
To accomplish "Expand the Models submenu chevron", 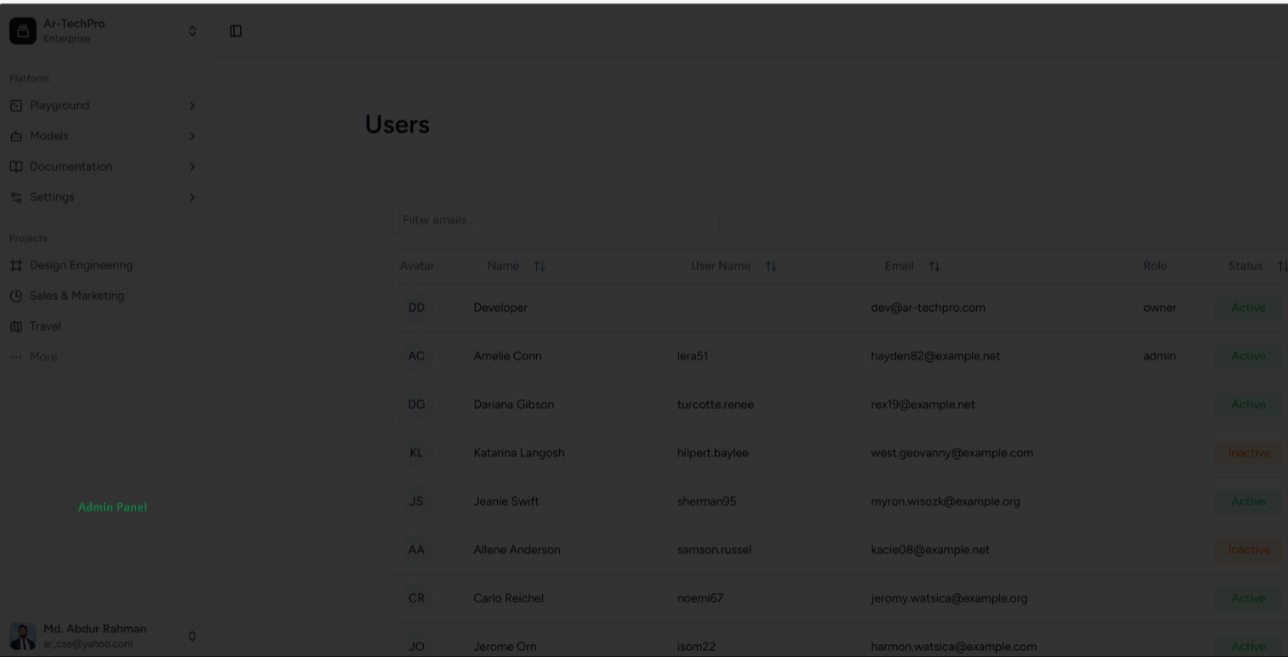I will pos(192,136).
